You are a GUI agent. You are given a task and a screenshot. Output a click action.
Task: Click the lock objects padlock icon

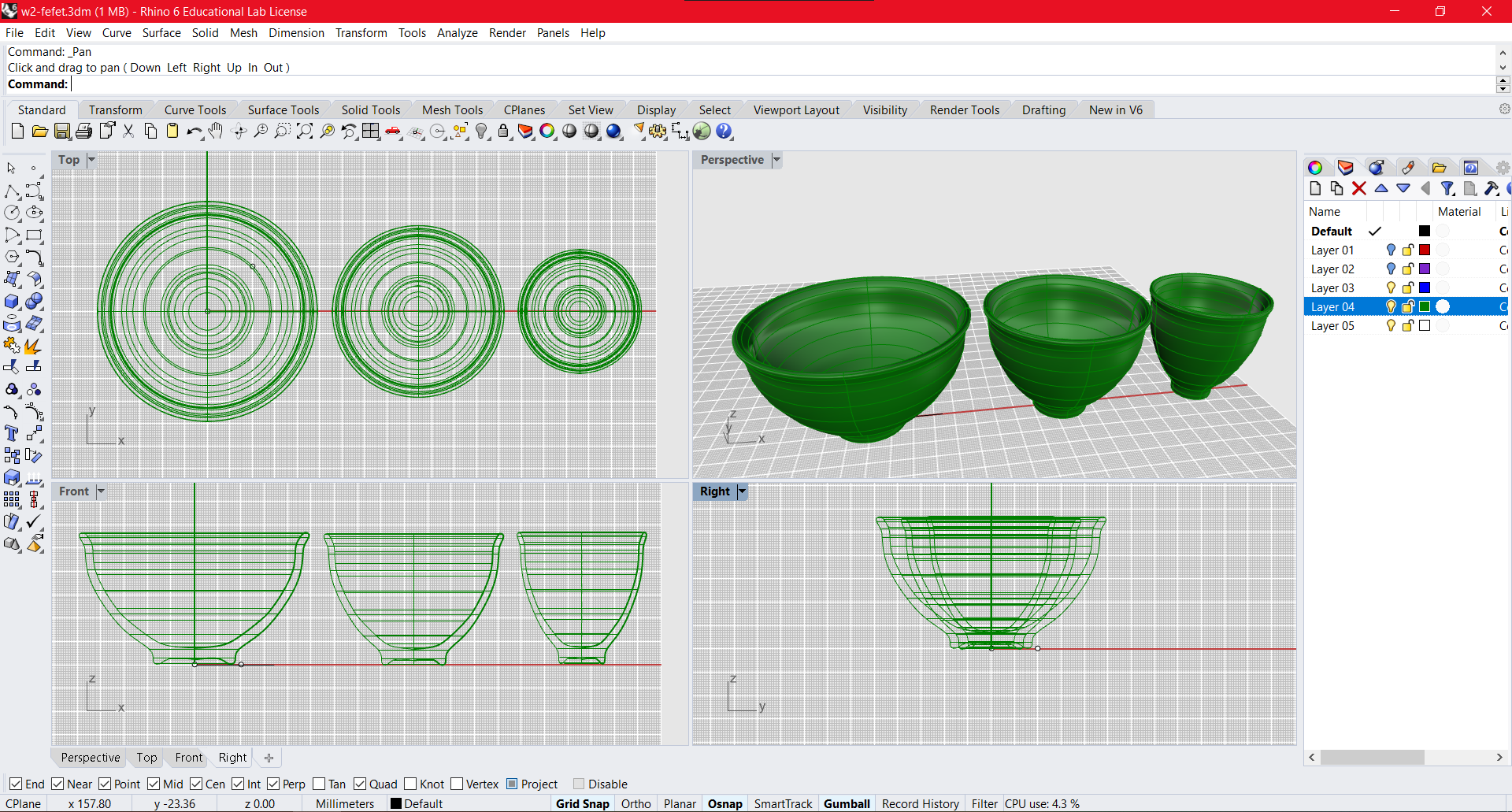pos(503,132)
